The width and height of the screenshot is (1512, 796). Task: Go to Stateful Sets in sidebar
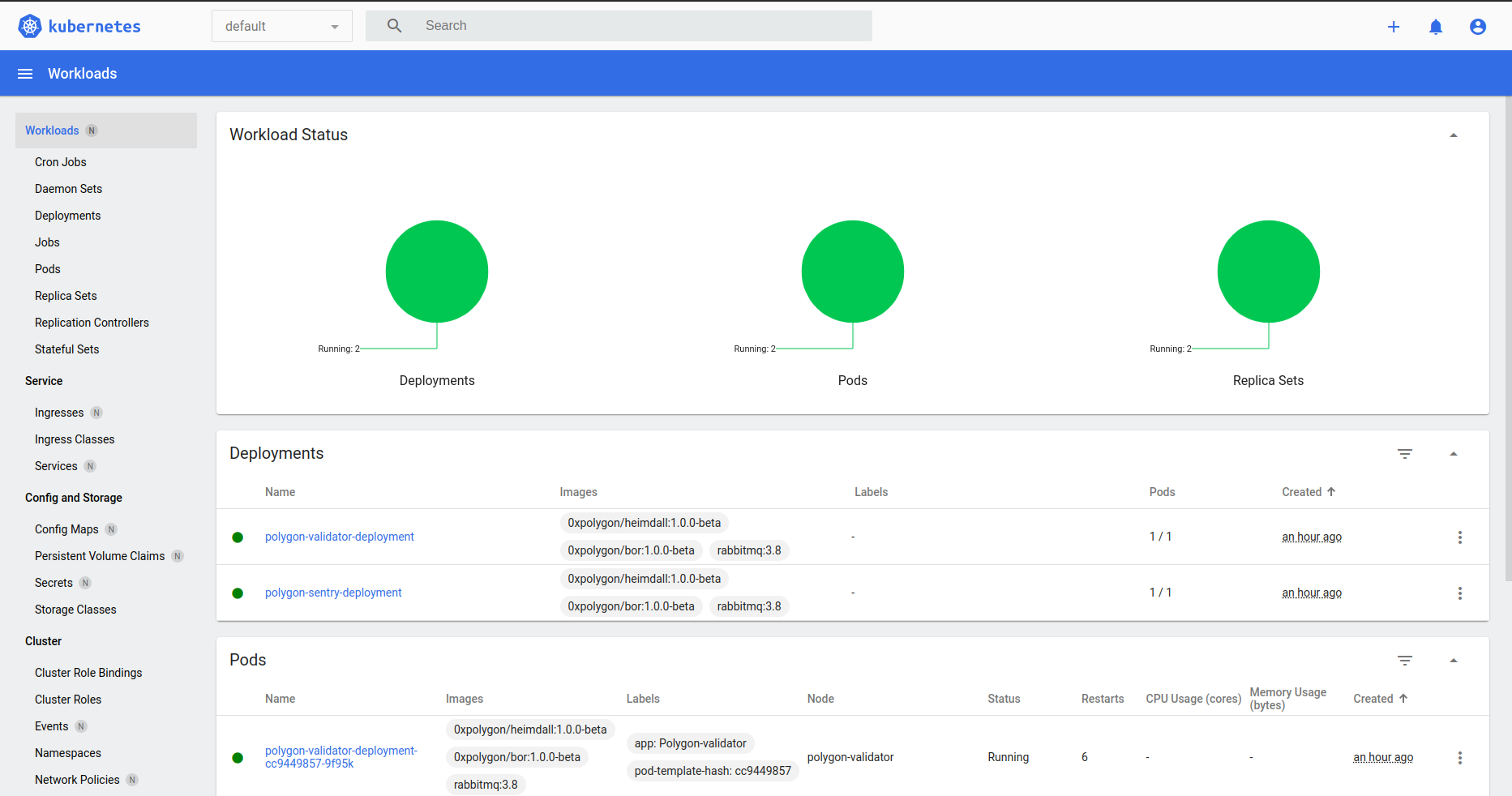(67, 349)
